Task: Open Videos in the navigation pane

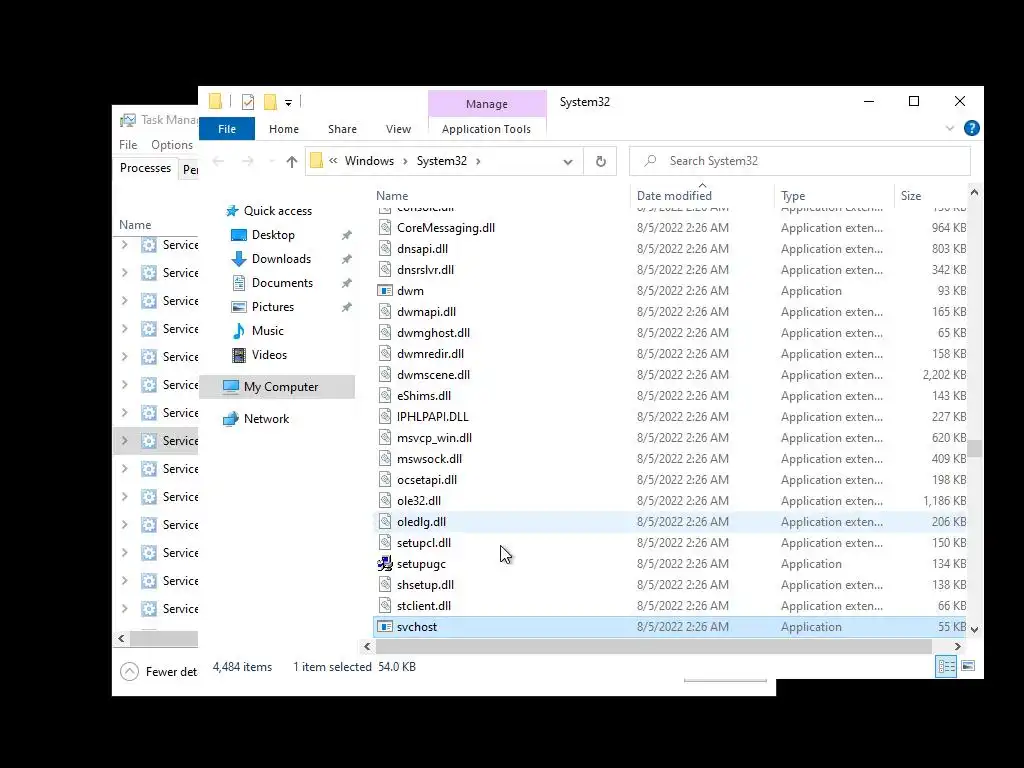Action: pos(269,355)
